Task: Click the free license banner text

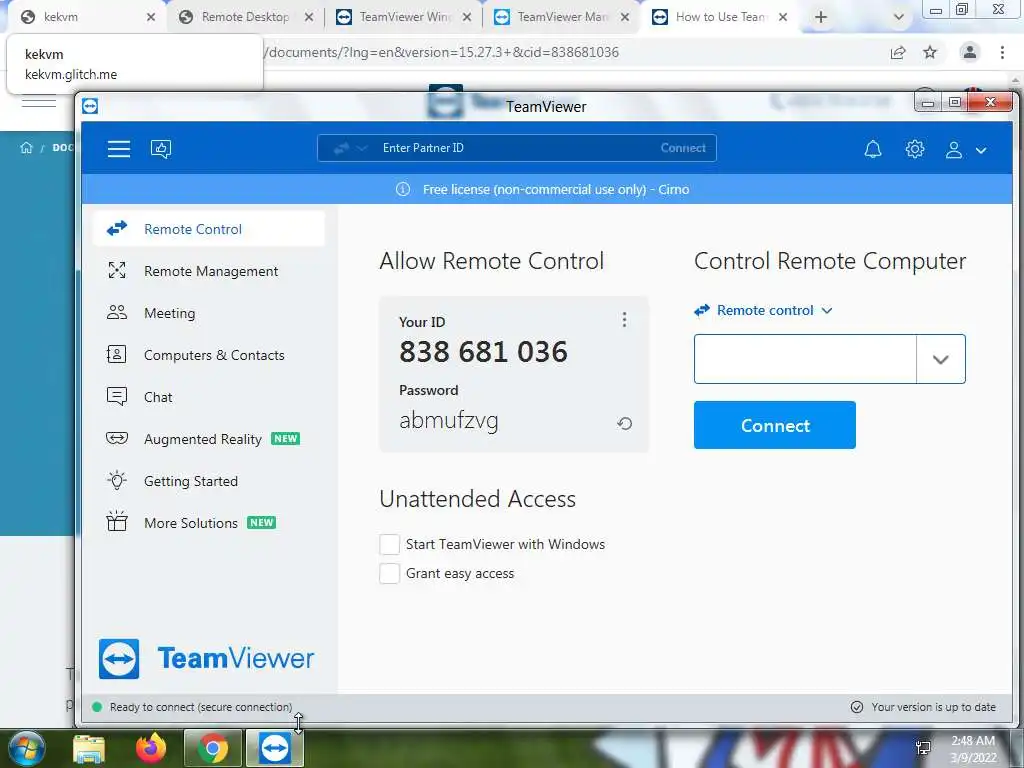Action: click(556, 189)
